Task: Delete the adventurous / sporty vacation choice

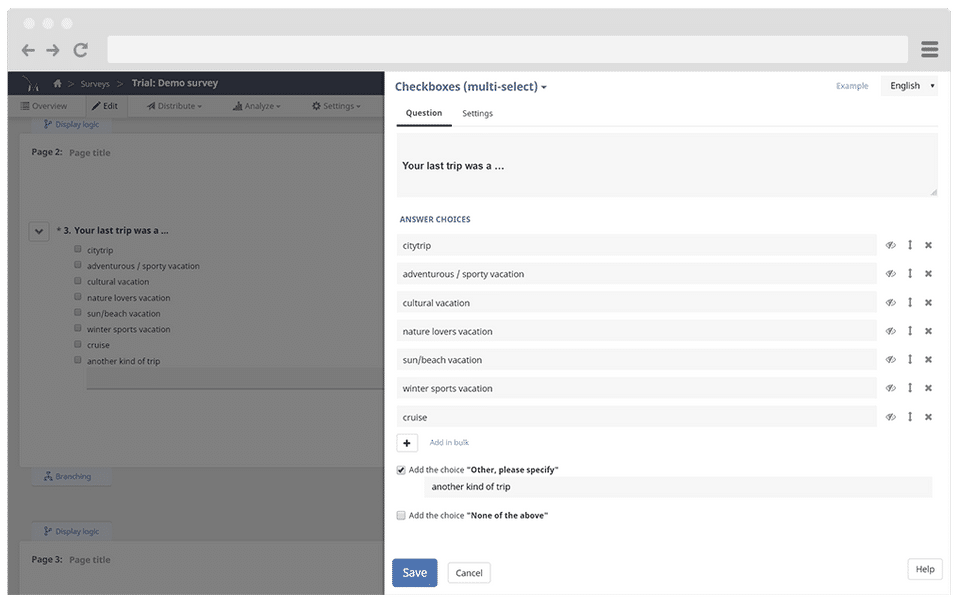Action: point(928,274)
